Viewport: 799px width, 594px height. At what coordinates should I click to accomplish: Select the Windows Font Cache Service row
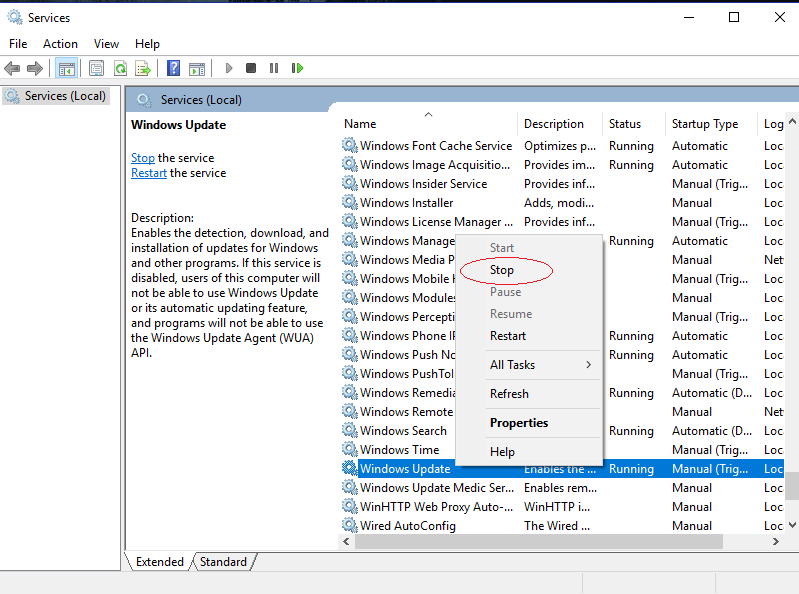[563, 146]
